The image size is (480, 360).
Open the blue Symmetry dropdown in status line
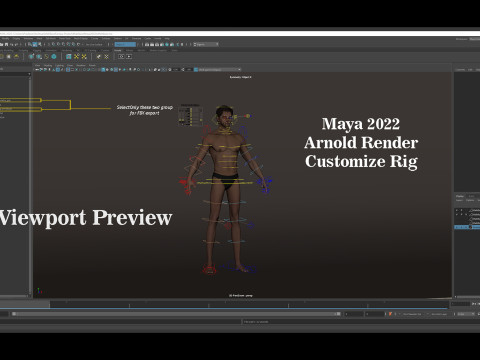point(125,44)
